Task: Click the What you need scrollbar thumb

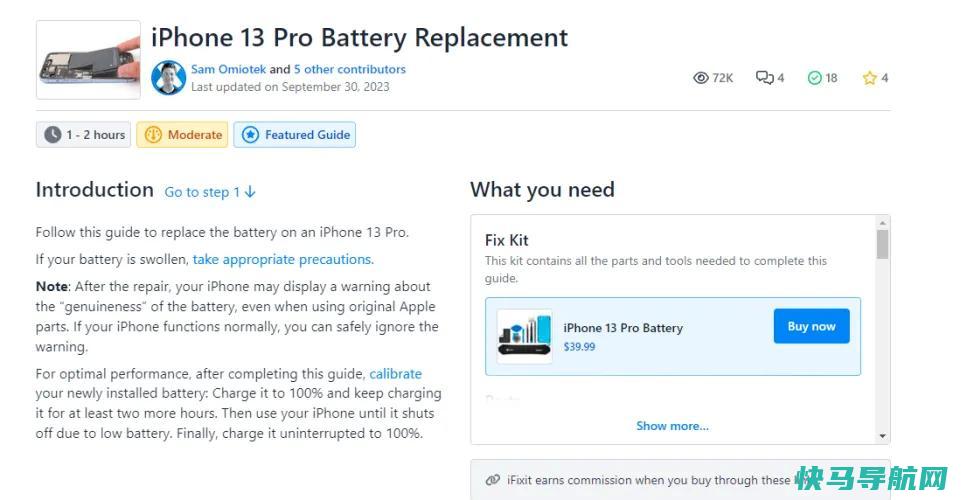Action: click(x=883, y=244)
